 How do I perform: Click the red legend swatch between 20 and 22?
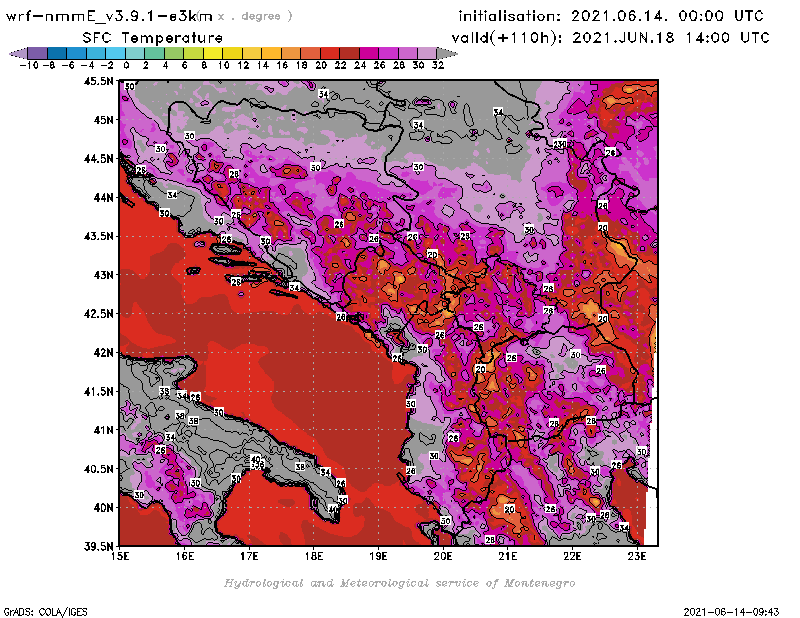330,53
